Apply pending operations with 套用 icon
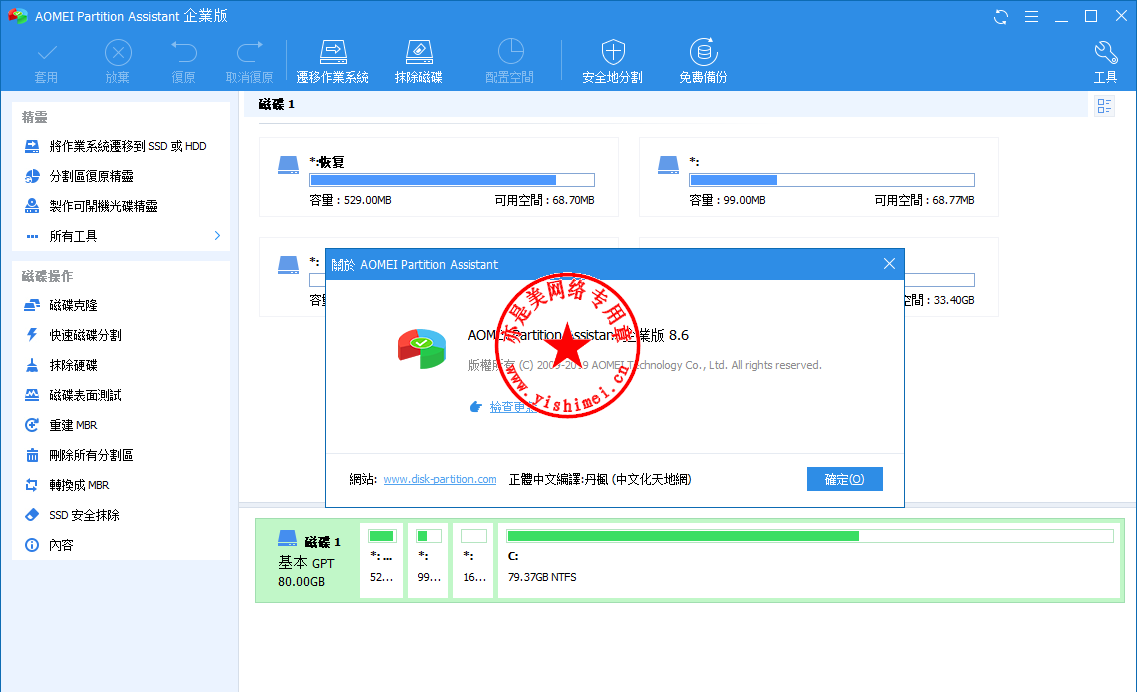This screenshot has width=1137, height=692. click(x=46, y=60)
